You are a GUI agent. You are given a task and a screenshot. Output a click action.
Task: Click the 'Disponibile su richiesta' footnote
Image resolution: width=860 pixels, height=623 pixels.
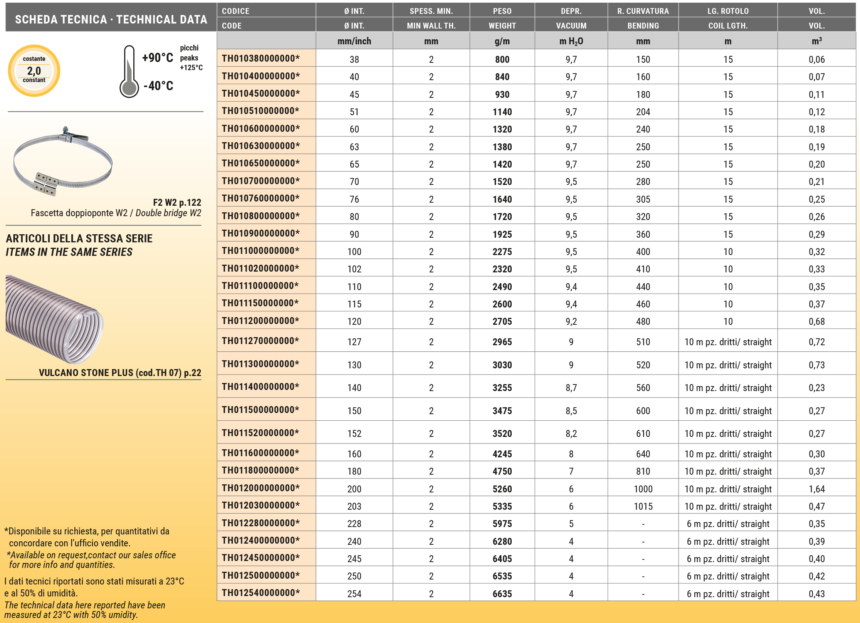(88, 537)
